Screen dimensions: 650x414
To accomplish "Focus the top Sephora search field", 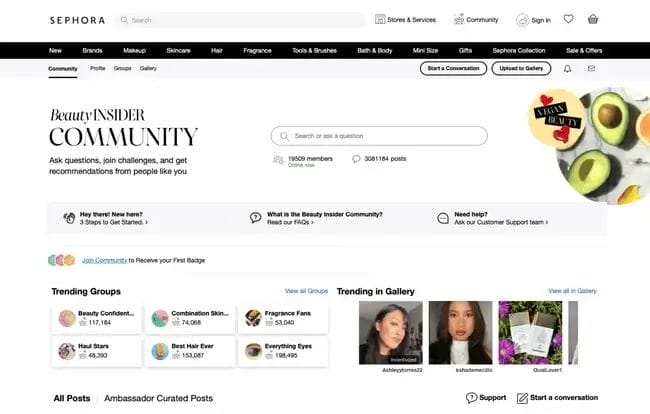I will (x=240, y=20).
